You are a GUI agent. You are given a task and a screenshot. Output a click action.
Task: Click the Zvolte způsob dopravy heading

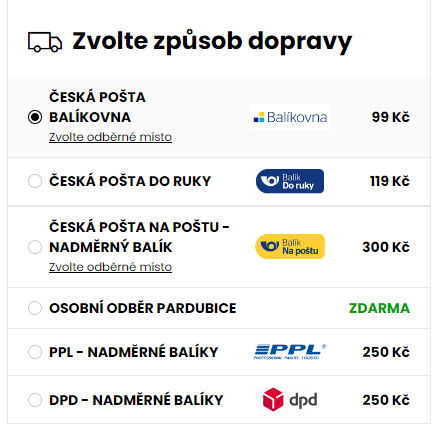click(212, 42)
